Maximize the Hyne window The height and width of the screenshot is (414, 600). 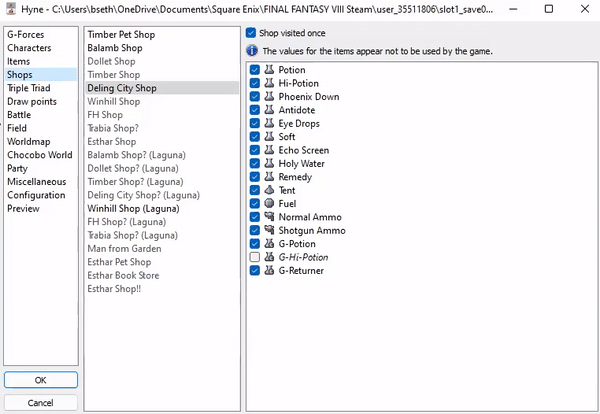tap(549, 9)
